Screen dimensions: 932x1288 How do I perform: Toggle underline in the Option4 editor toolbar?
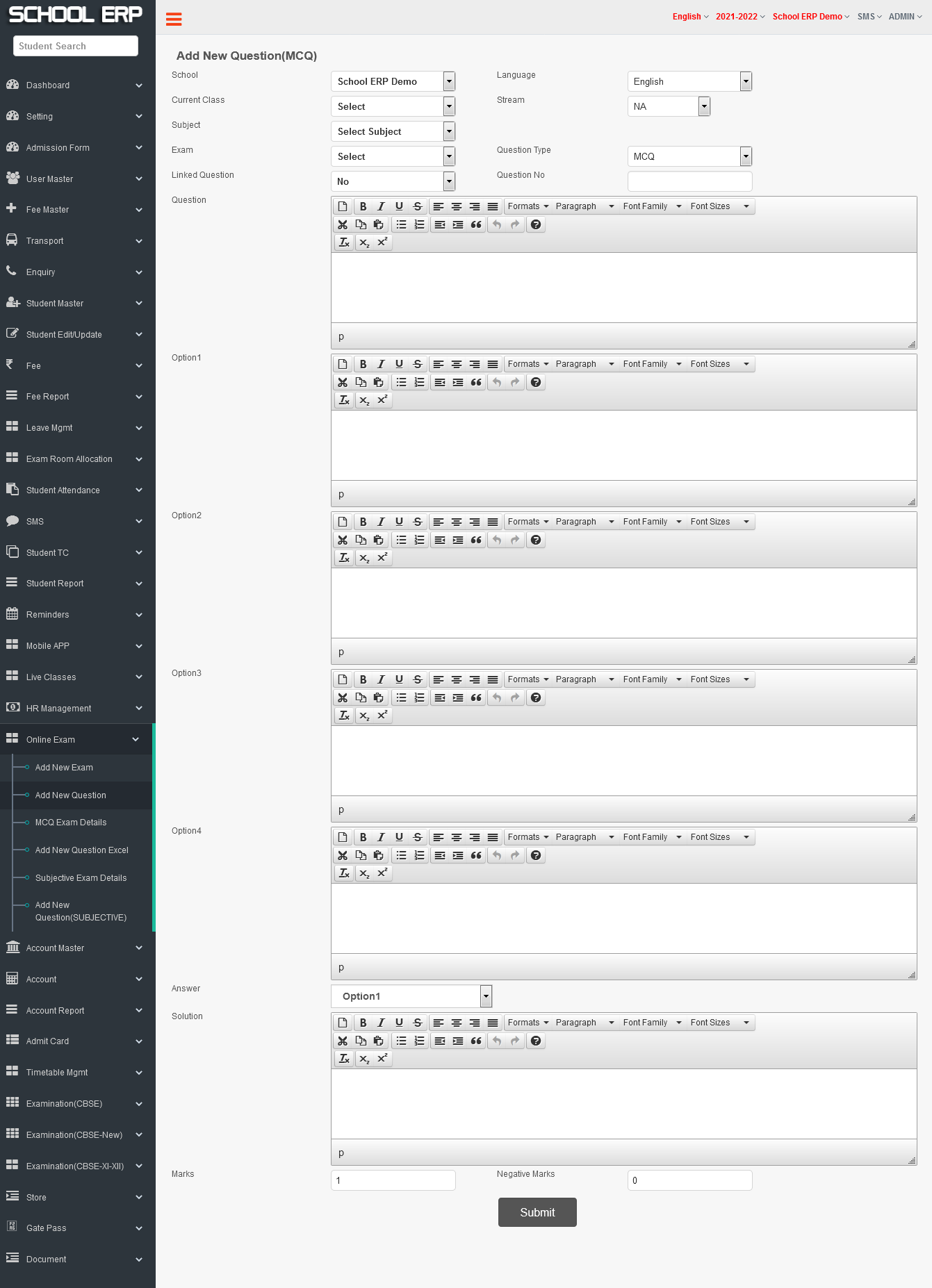(399, 837)
